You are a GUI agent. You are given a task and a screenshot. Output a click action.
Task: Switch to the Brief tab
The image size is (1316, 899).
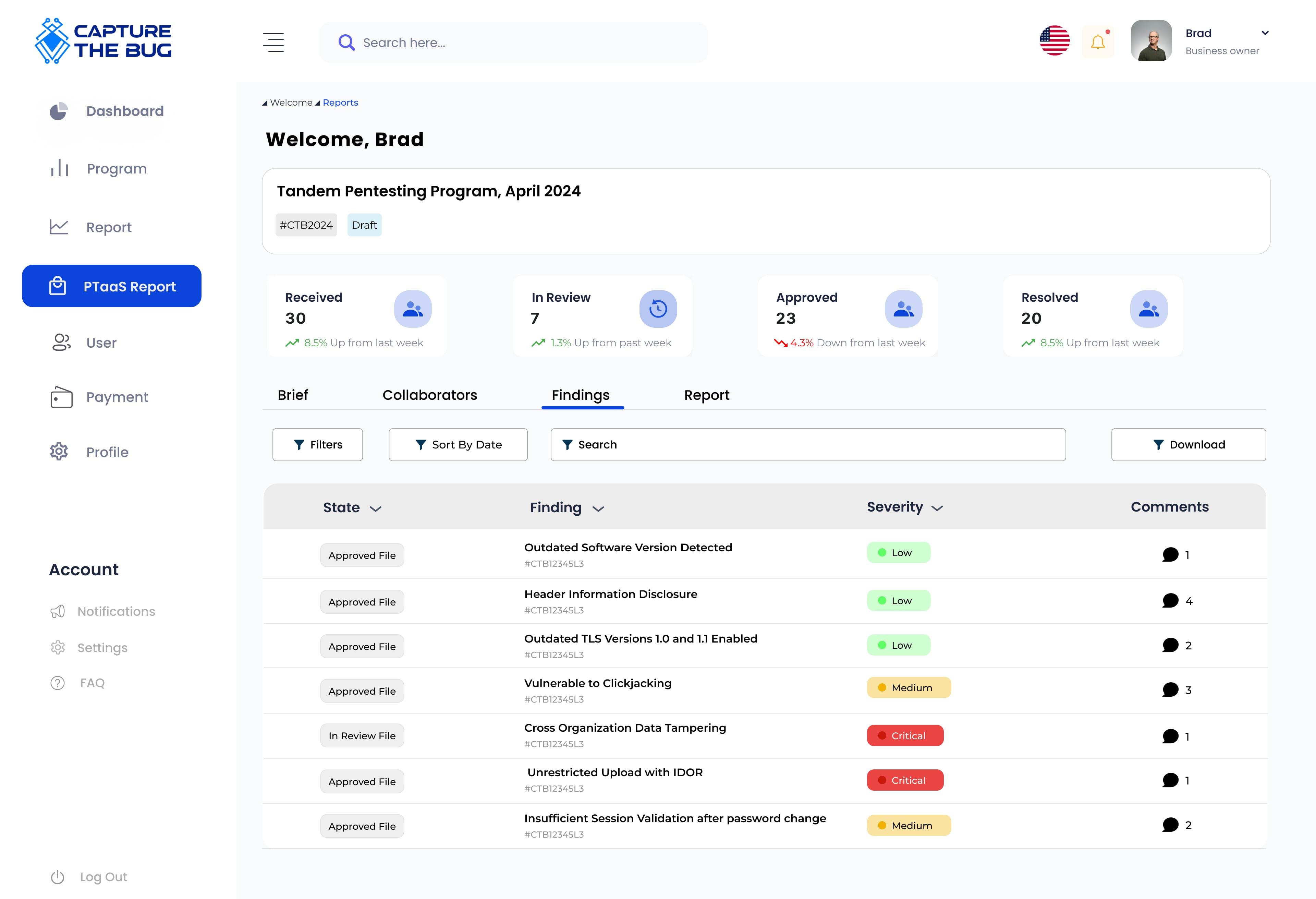293,395
